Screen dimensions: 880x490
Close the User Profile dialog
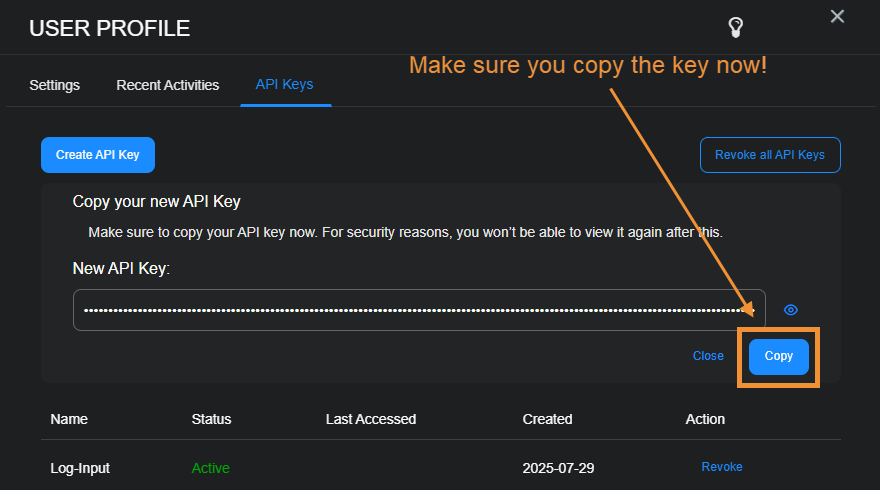[x=838, y=16]
